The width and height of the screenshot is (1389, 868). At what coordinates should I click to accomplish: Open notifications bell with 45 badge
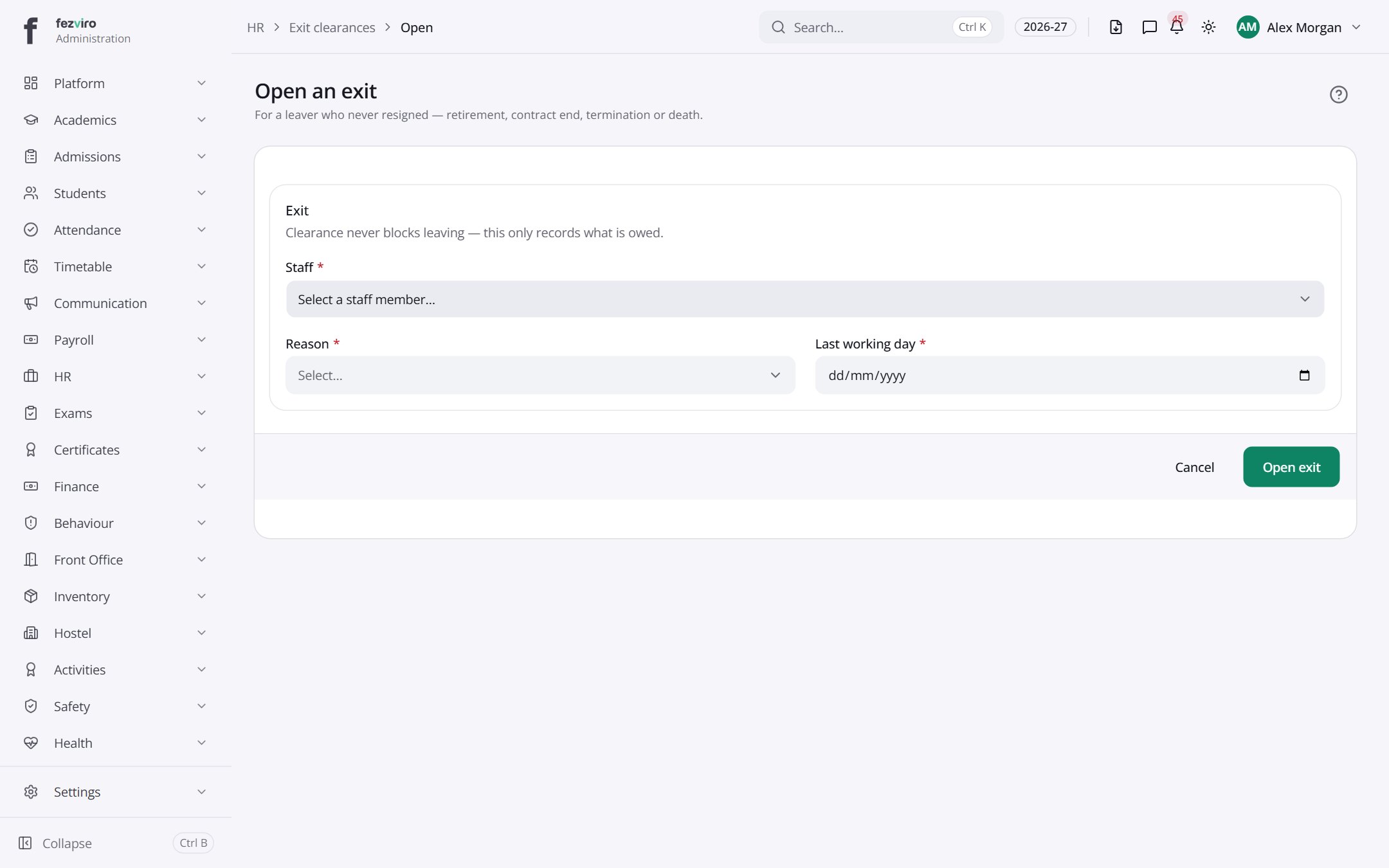(1177, 27)
